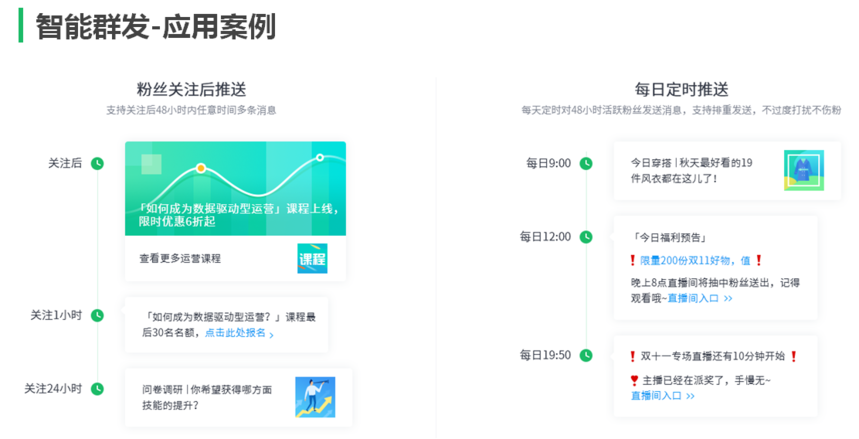859x439 pixels.
Task: Click the coat image in 今日穿搭 card
Action: (x=803, y=170)
